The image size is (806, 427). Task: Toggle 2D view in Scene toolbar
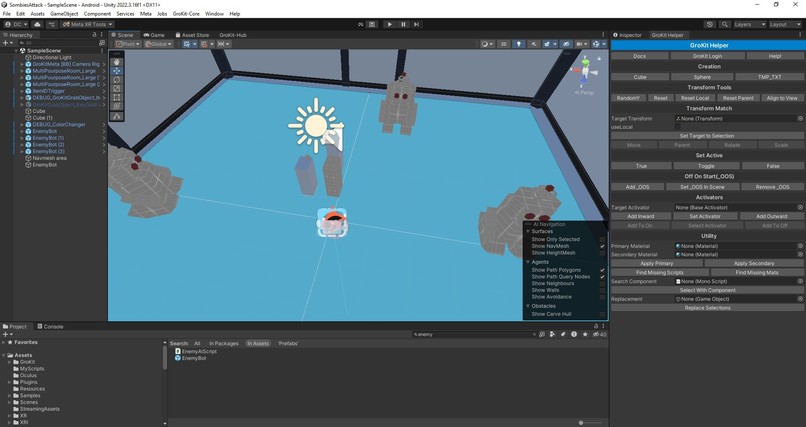tap(504, 44)
